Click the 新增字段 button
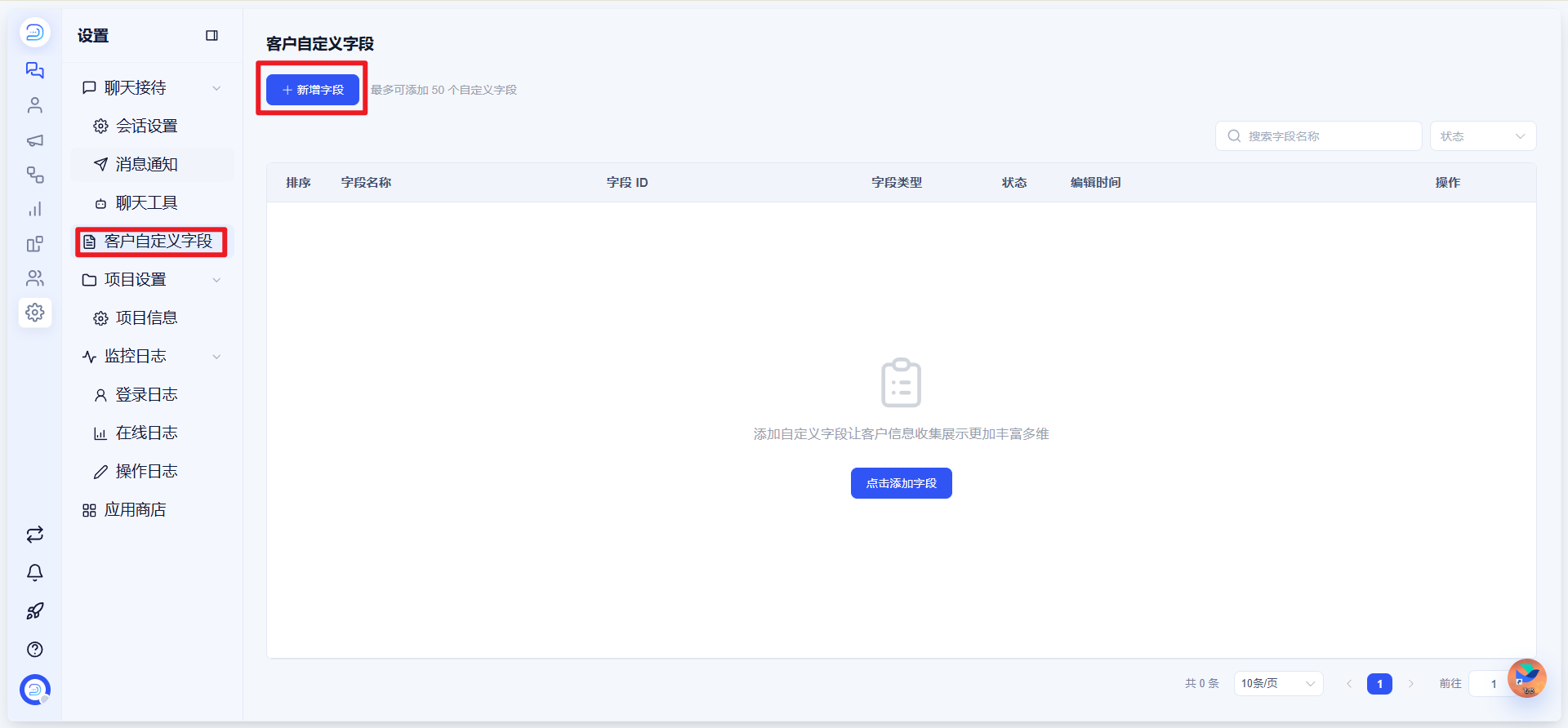 pos(313,90)
